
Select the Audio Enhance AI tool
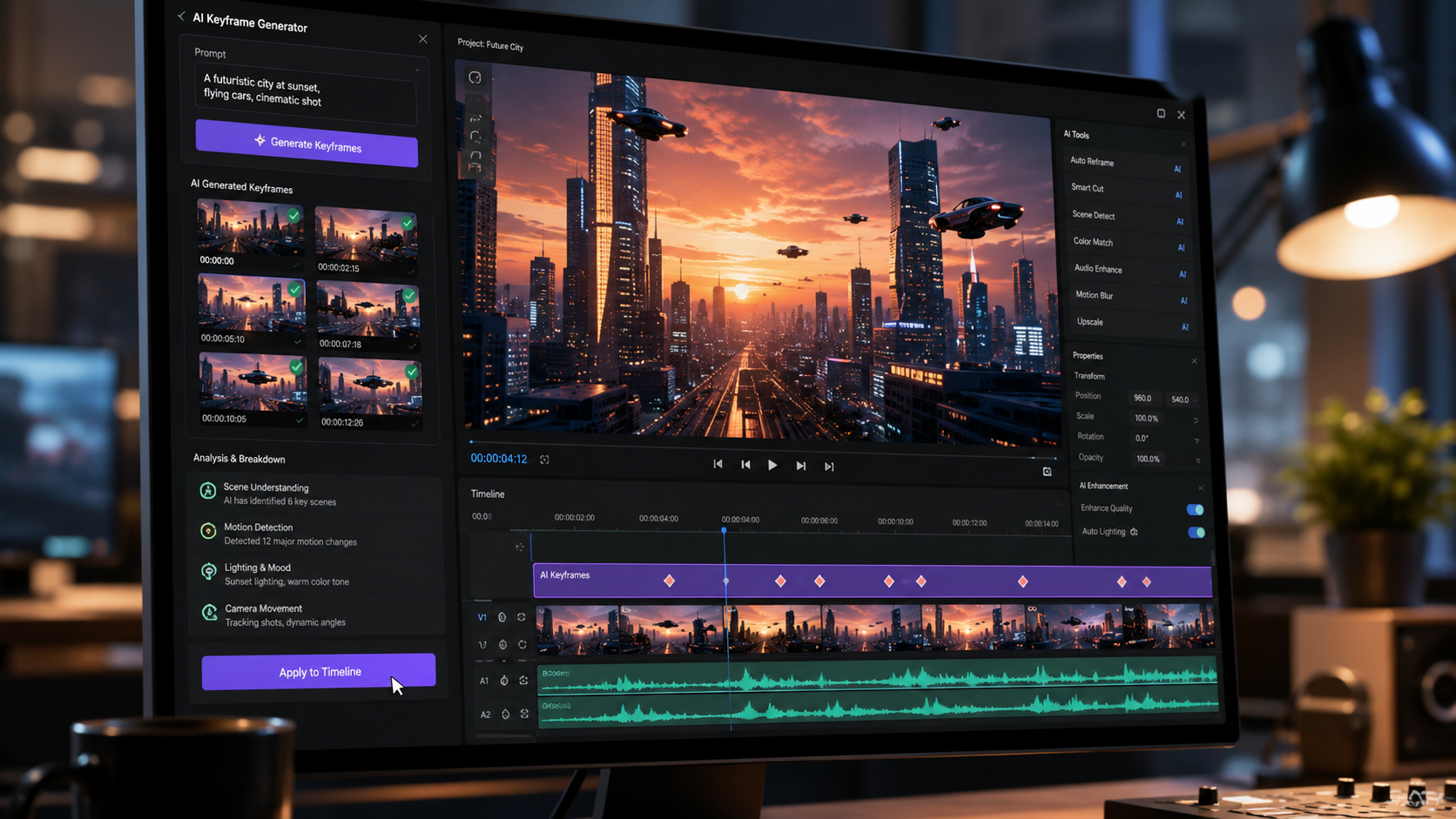click(1130, 272)
